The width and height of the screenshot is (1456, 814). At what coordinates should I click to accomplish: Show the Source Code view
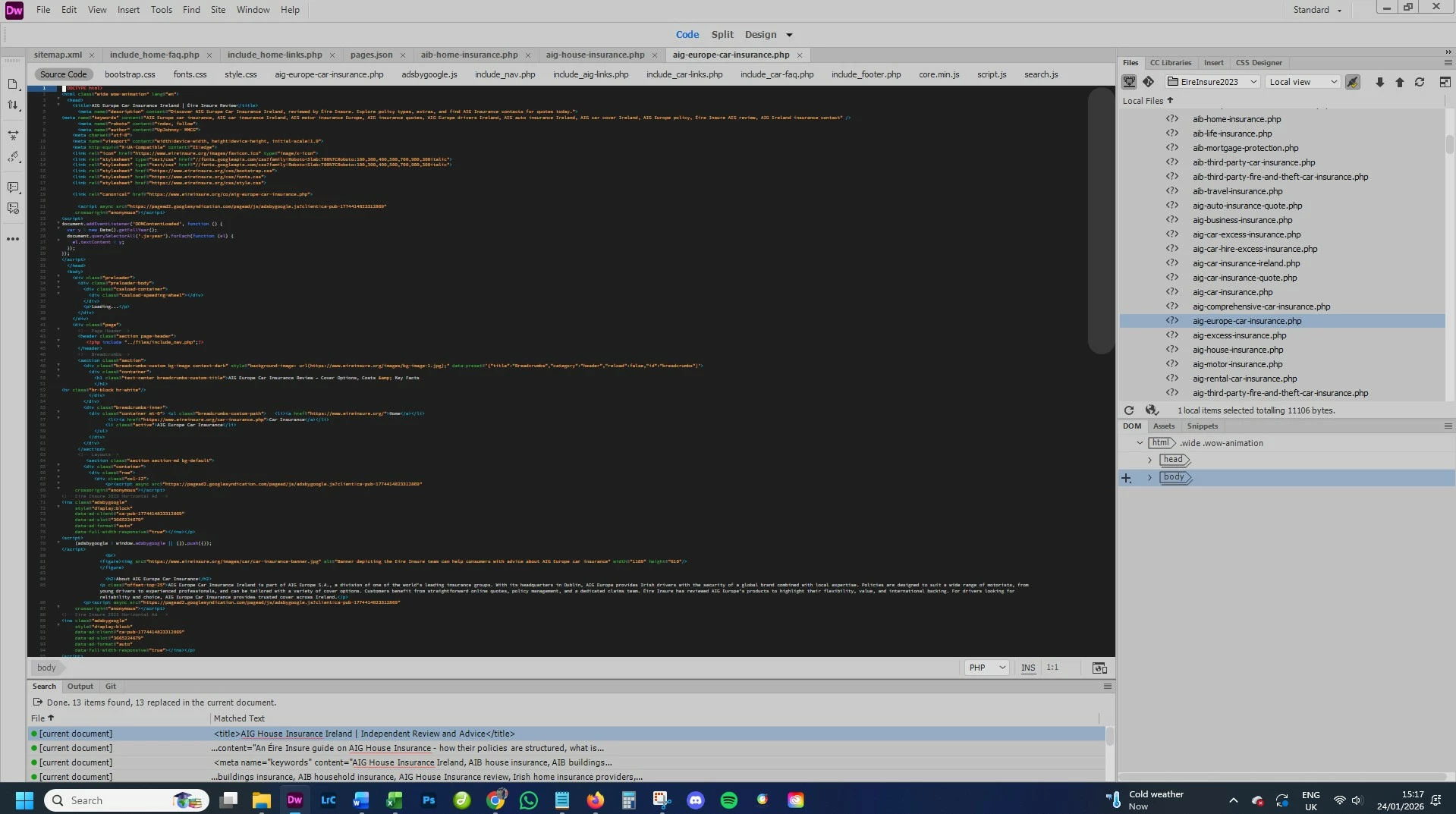[64, 74]
